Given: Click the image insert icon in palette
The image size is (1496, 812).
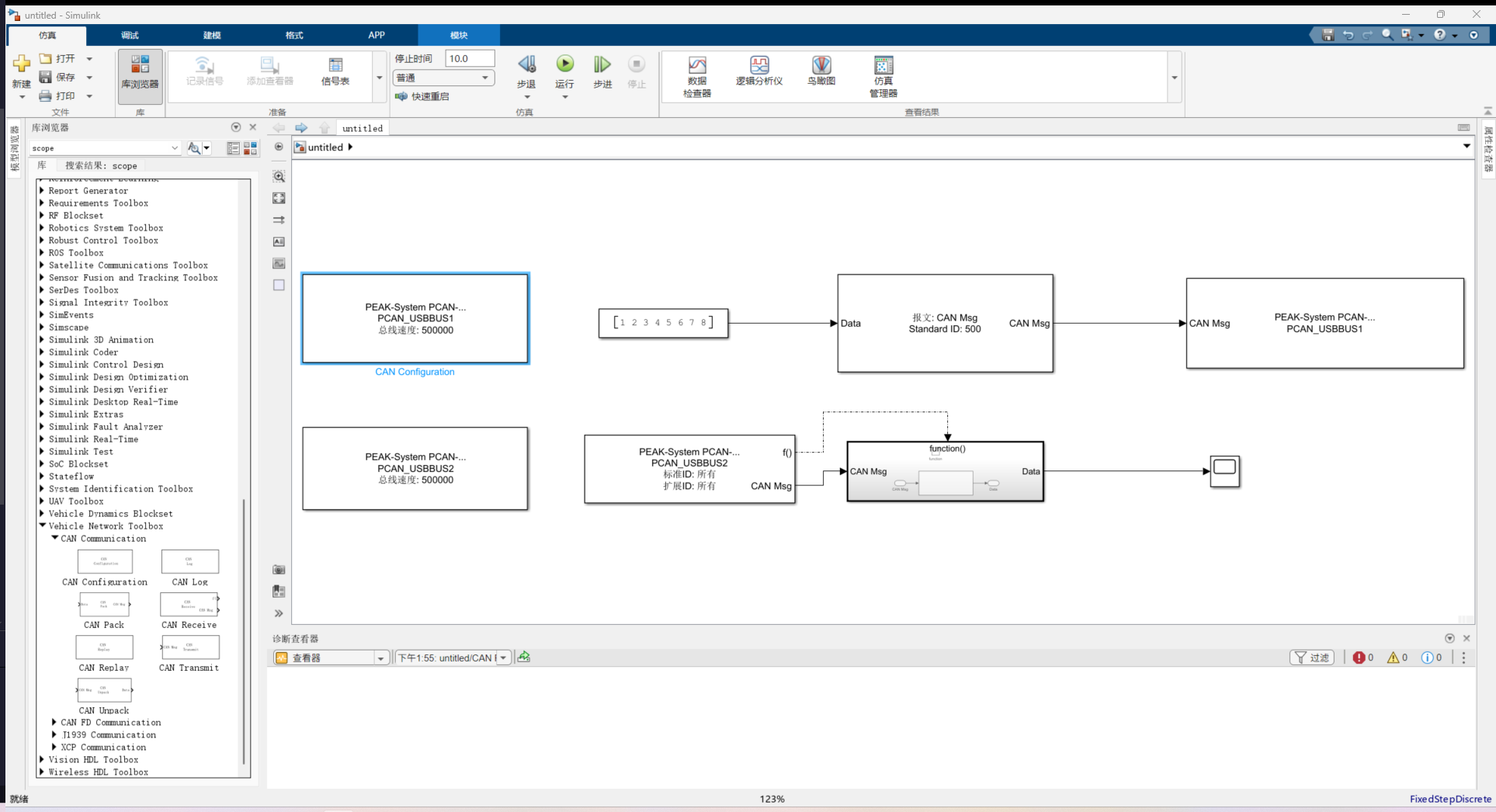Looking at the screenshot, I should (x=279, y=263).
